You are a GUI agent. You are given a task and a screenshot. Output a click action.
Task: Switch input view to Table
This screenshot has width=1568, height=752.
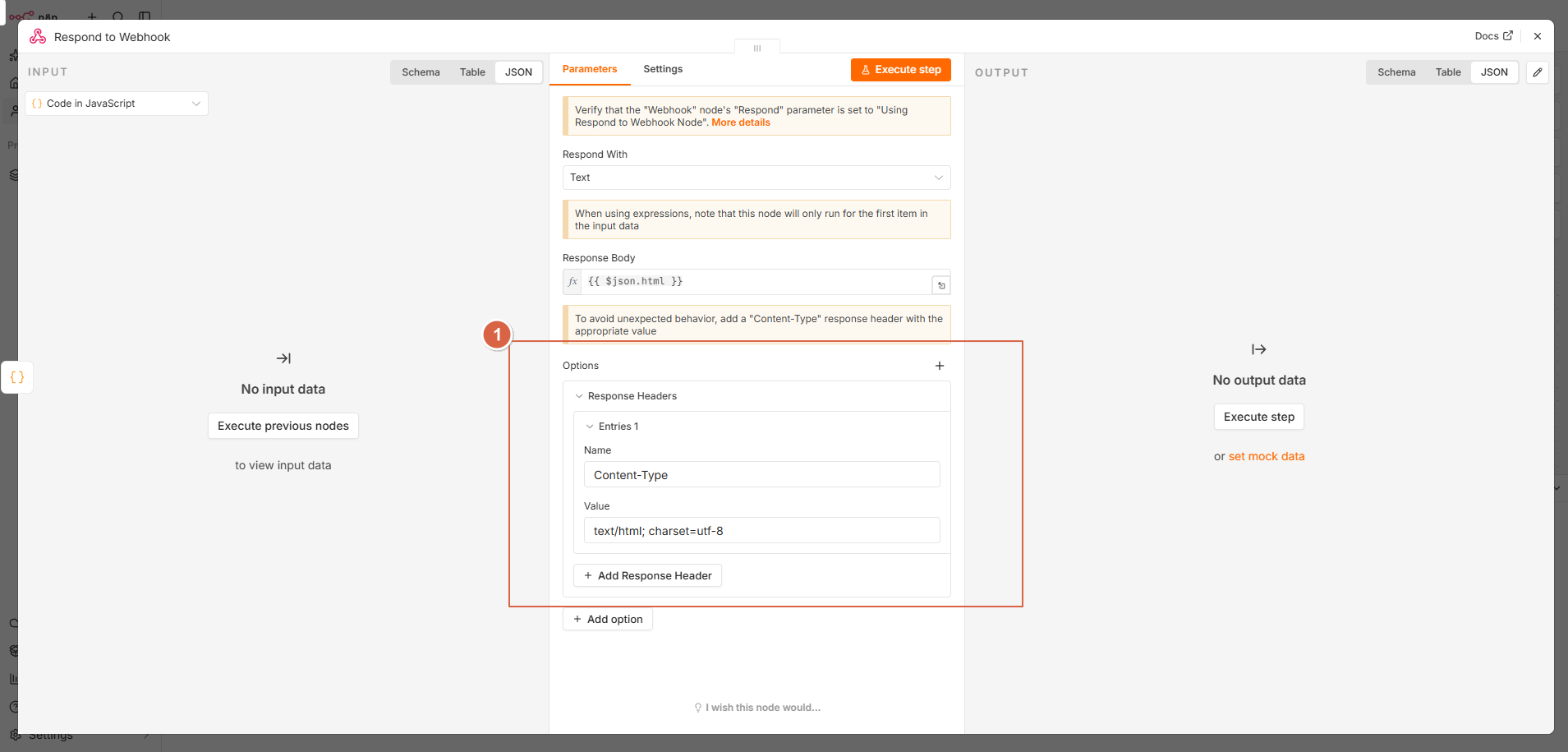click(x=472, y=72)
